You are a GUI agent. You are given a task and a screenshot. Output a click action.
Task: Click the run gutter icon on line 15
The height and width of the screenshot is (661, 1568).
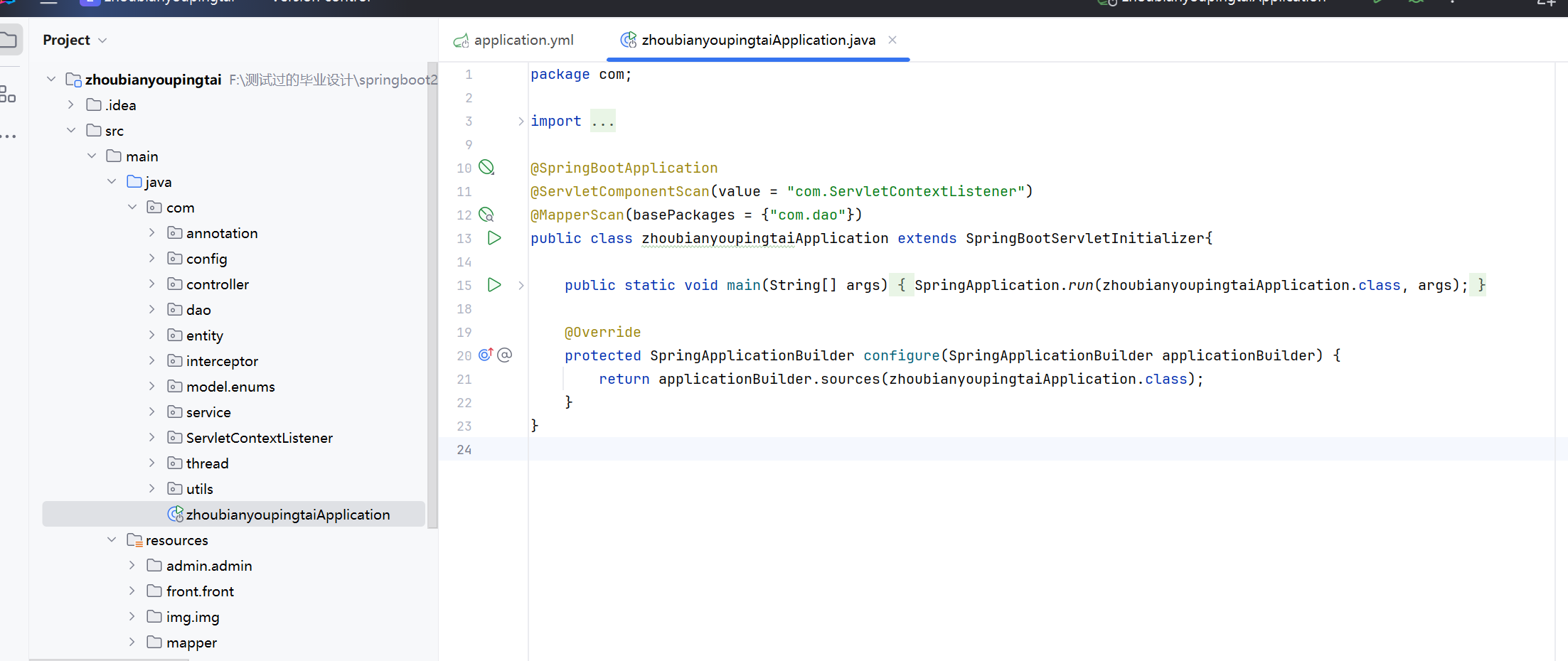[x=494, y=285]
